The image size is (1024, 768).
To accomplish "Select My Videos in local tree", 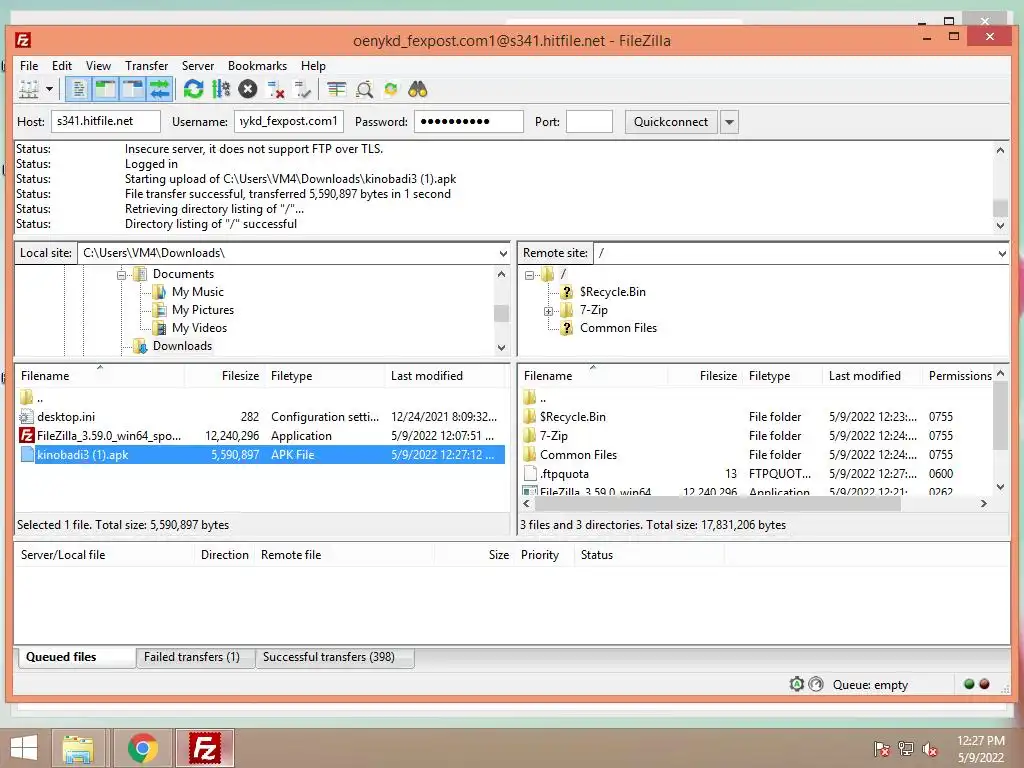I will point(199,328).
